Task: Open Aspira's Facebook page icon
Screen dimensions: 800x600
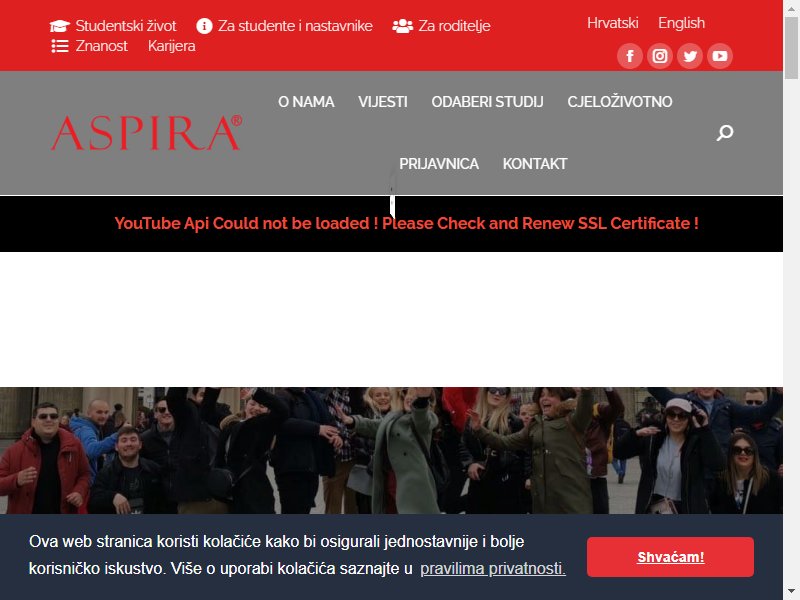Action: 630,56
